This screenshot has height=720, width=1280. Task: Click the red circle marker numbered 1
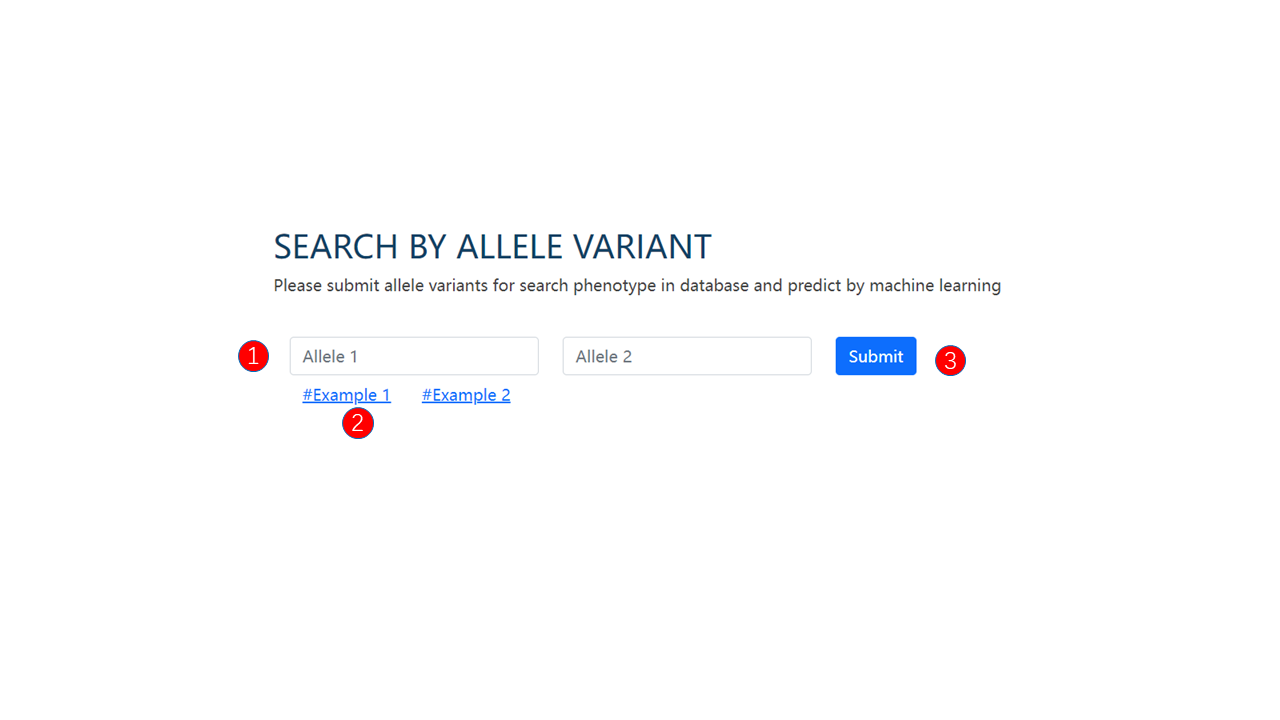[253, 356]
